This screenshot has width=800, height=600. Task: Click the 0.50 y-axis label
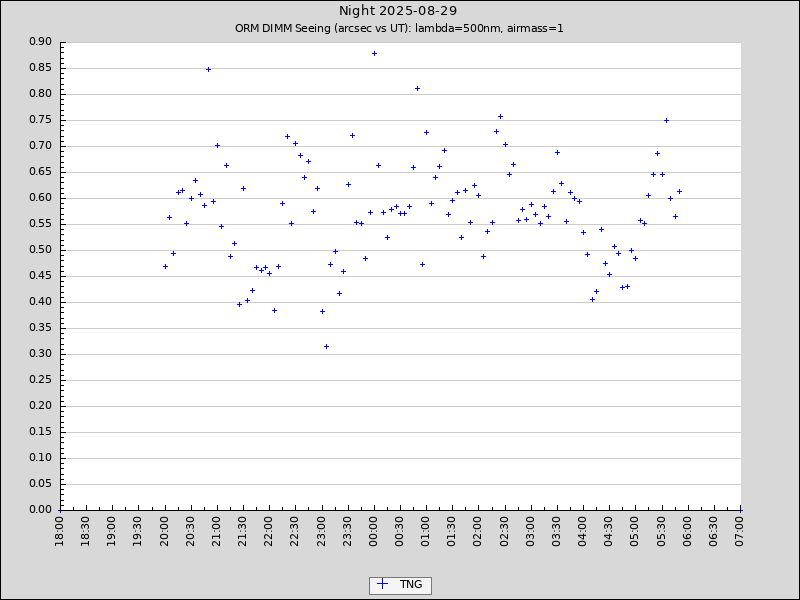tap(41, 250)
